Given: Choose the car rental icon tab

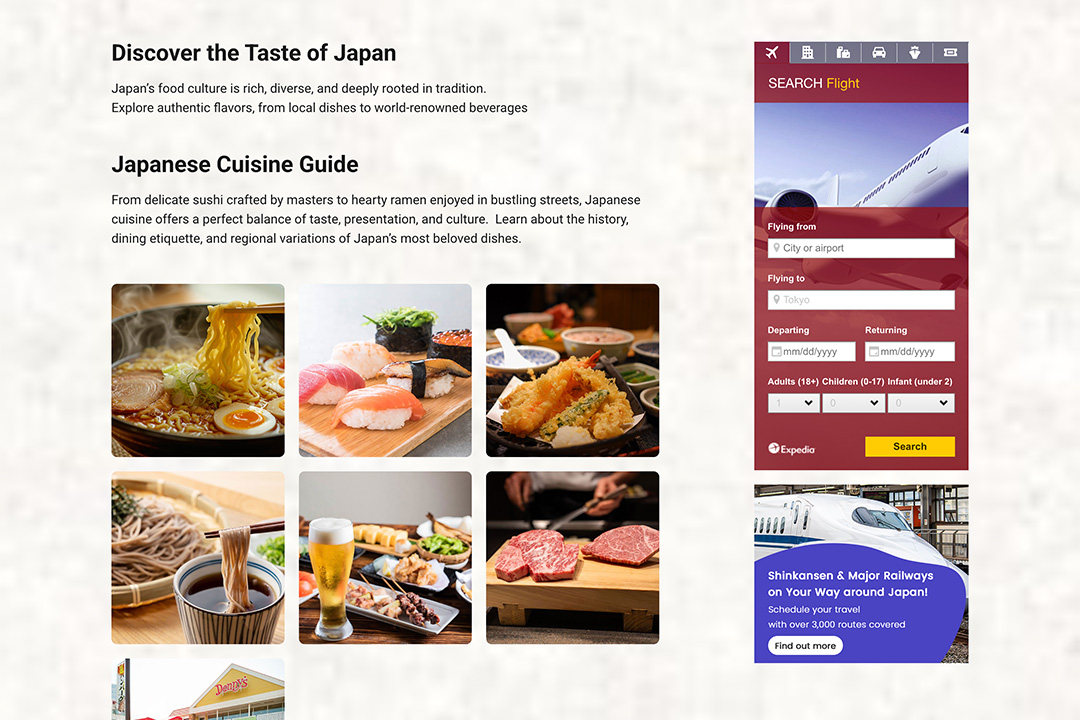Looking at the screenshot, I should coord(879,52).
